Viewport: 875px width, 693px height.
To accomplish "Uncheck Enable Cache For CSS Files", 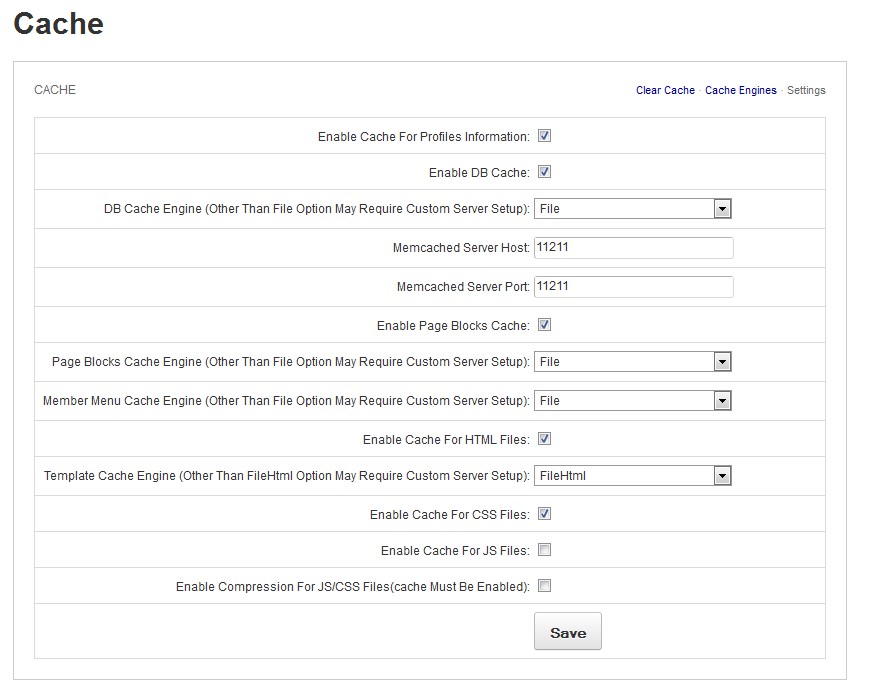I will click(545, 514).
